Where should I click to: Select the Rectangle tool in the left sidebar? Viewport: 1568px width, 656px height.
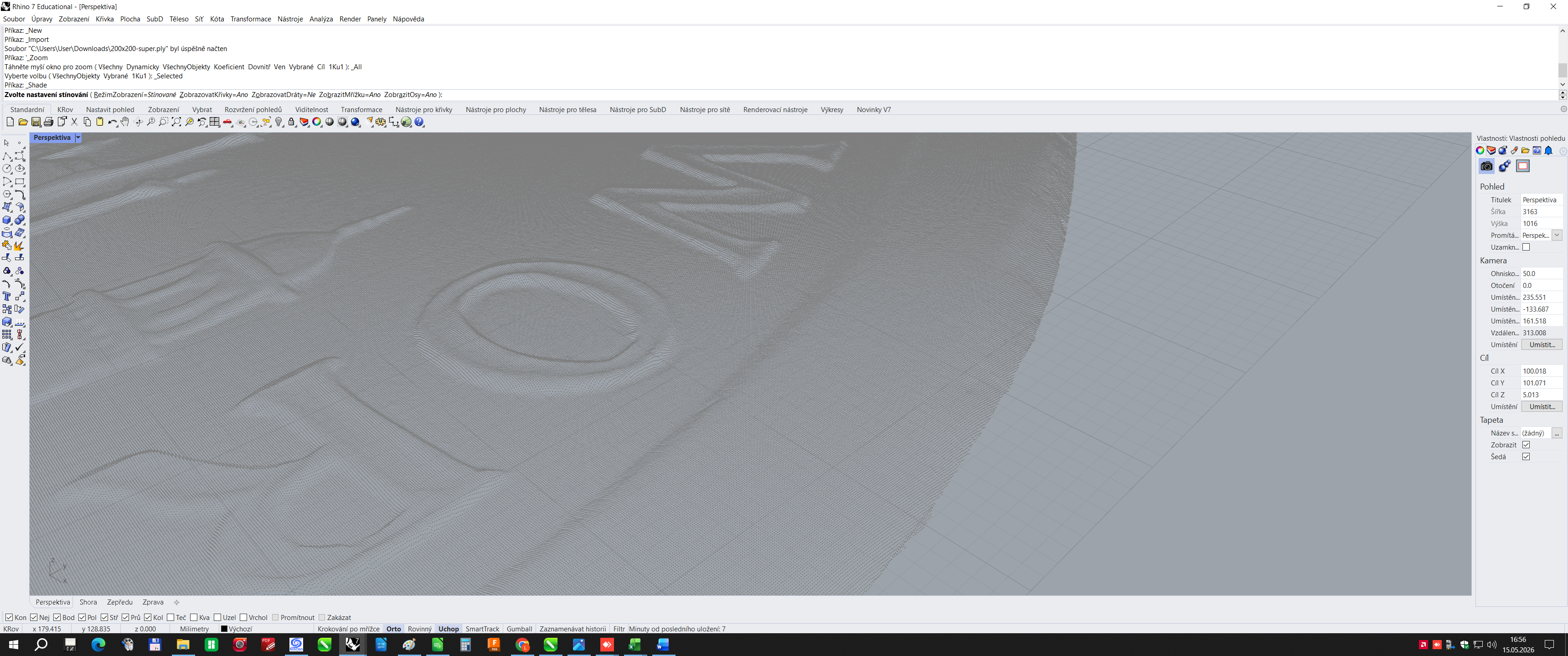[x=20, y=182]
